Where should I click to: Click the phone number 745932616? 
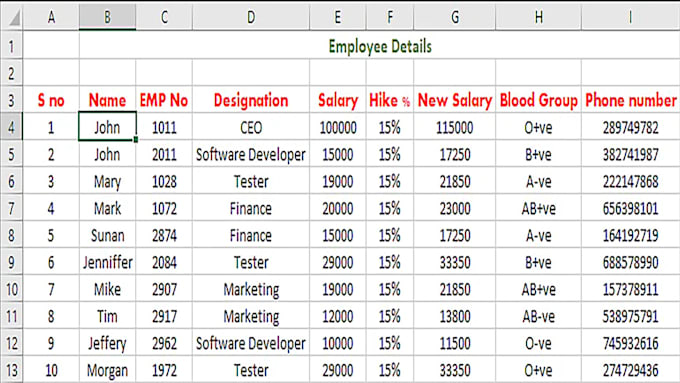[x=631, y=344]
